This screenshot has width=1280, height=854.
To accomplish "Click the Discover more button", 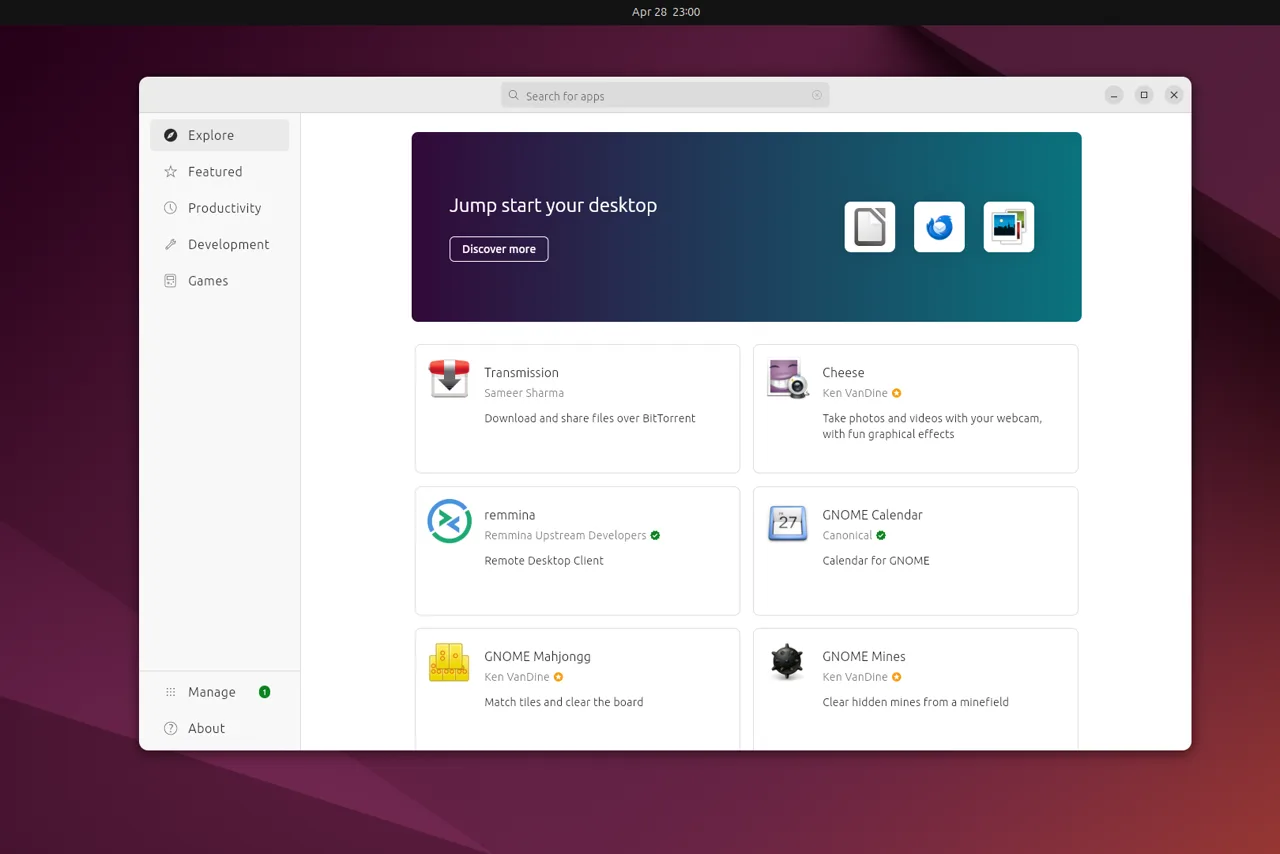I will coord(499,249).
